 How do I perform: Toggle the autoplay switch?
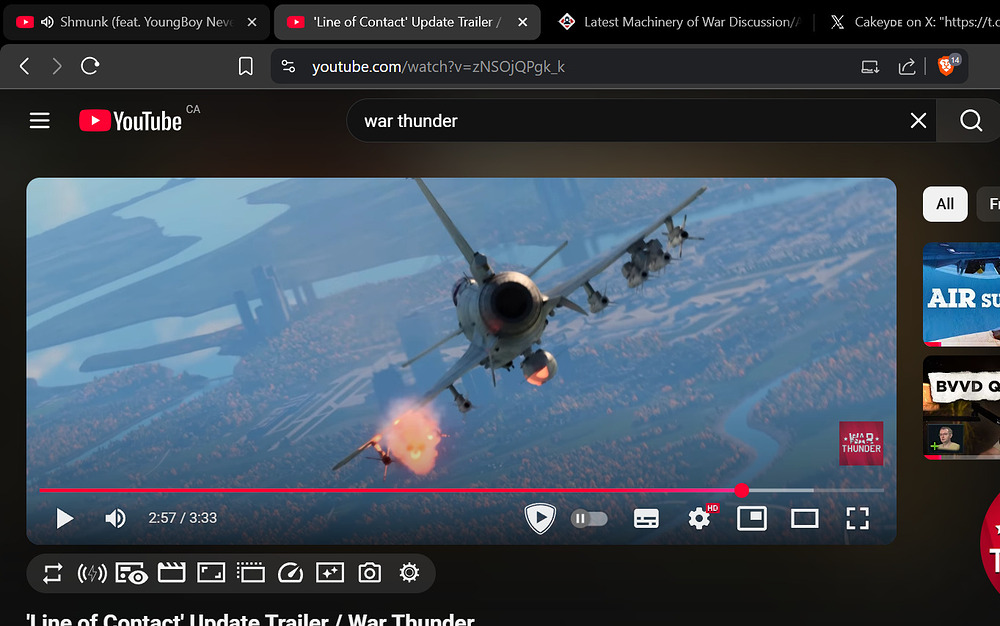coord(589,518)
